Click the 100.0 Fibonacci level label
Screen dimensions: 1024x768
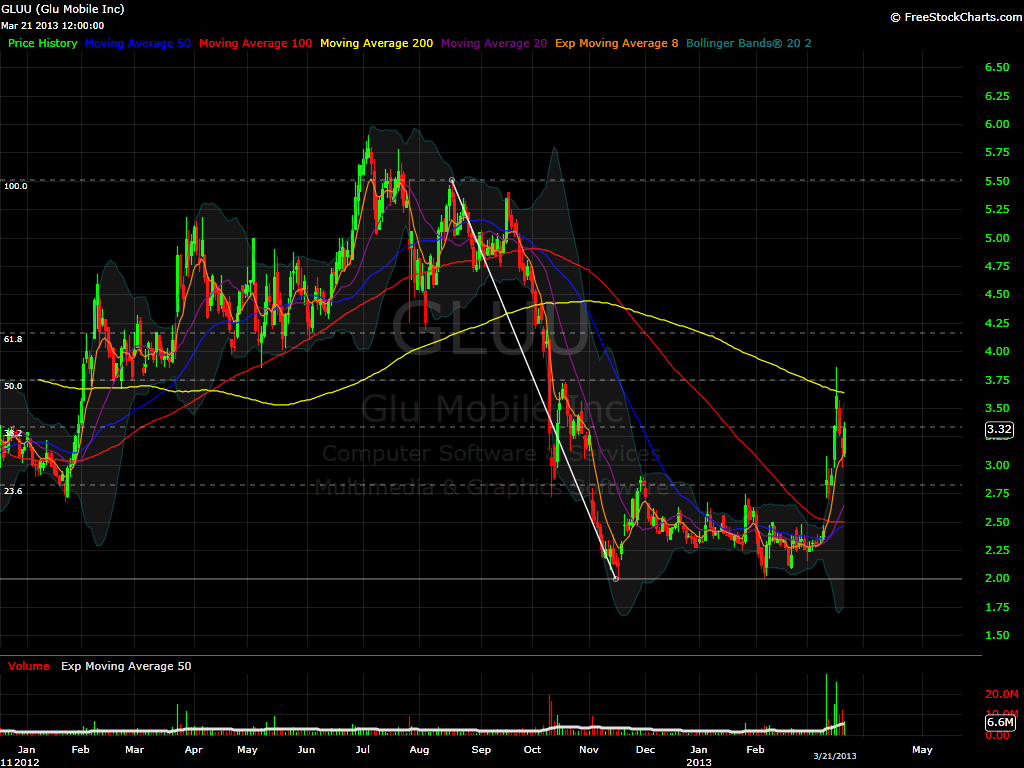(x=16, y=186)
